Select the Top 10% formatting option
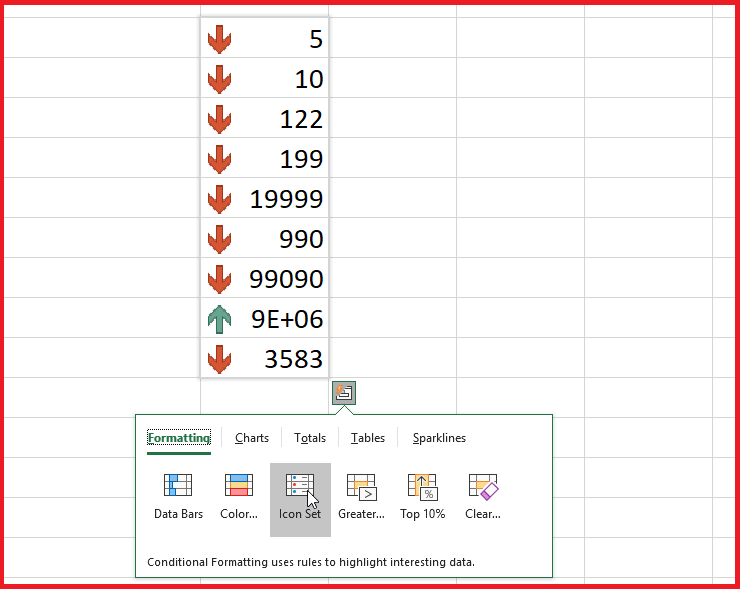 [422, 487]
